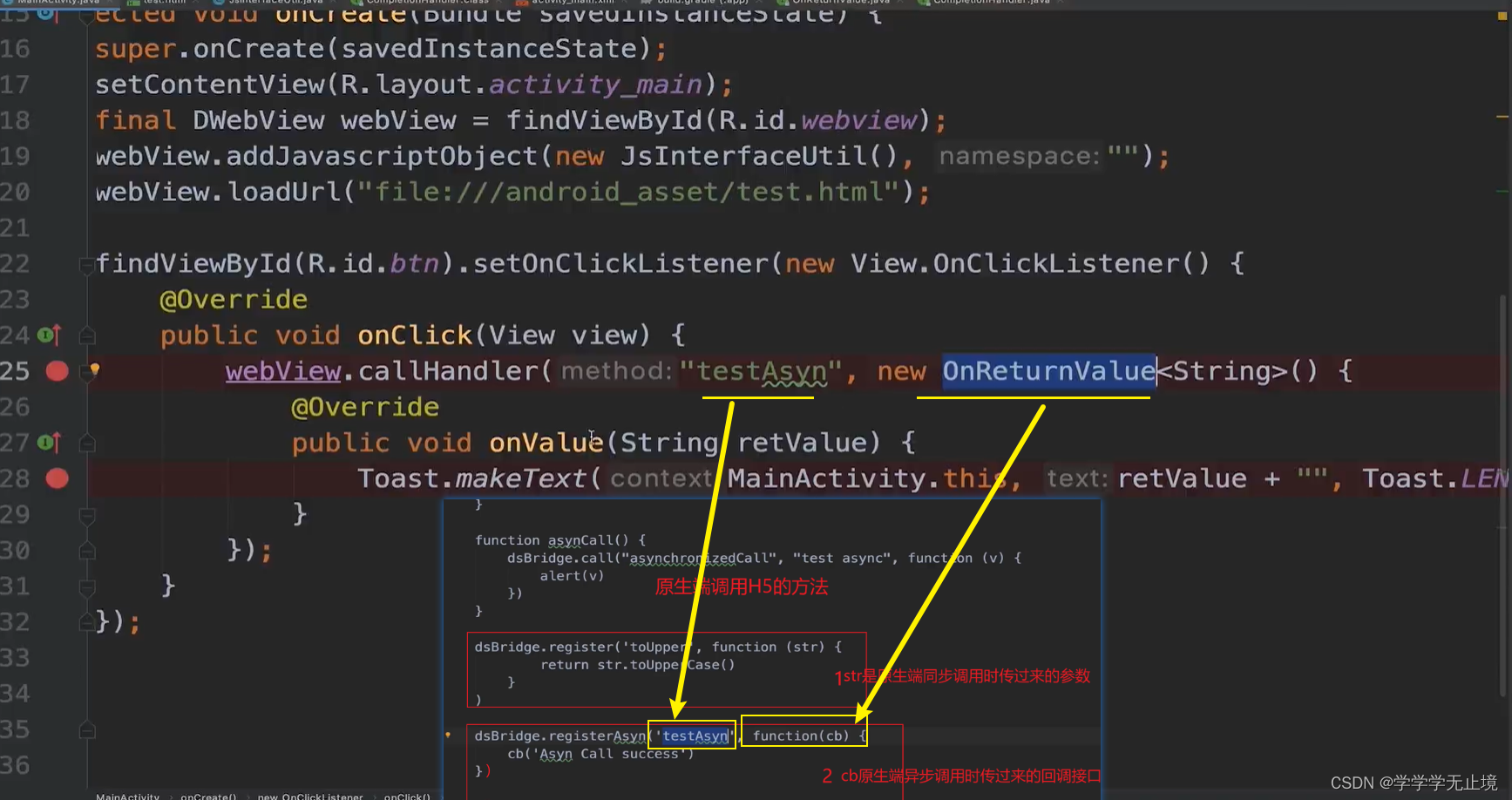Screen dimensions: 1512x800
Task: Click the asynCall function name in the snippet
Action: 579,540
